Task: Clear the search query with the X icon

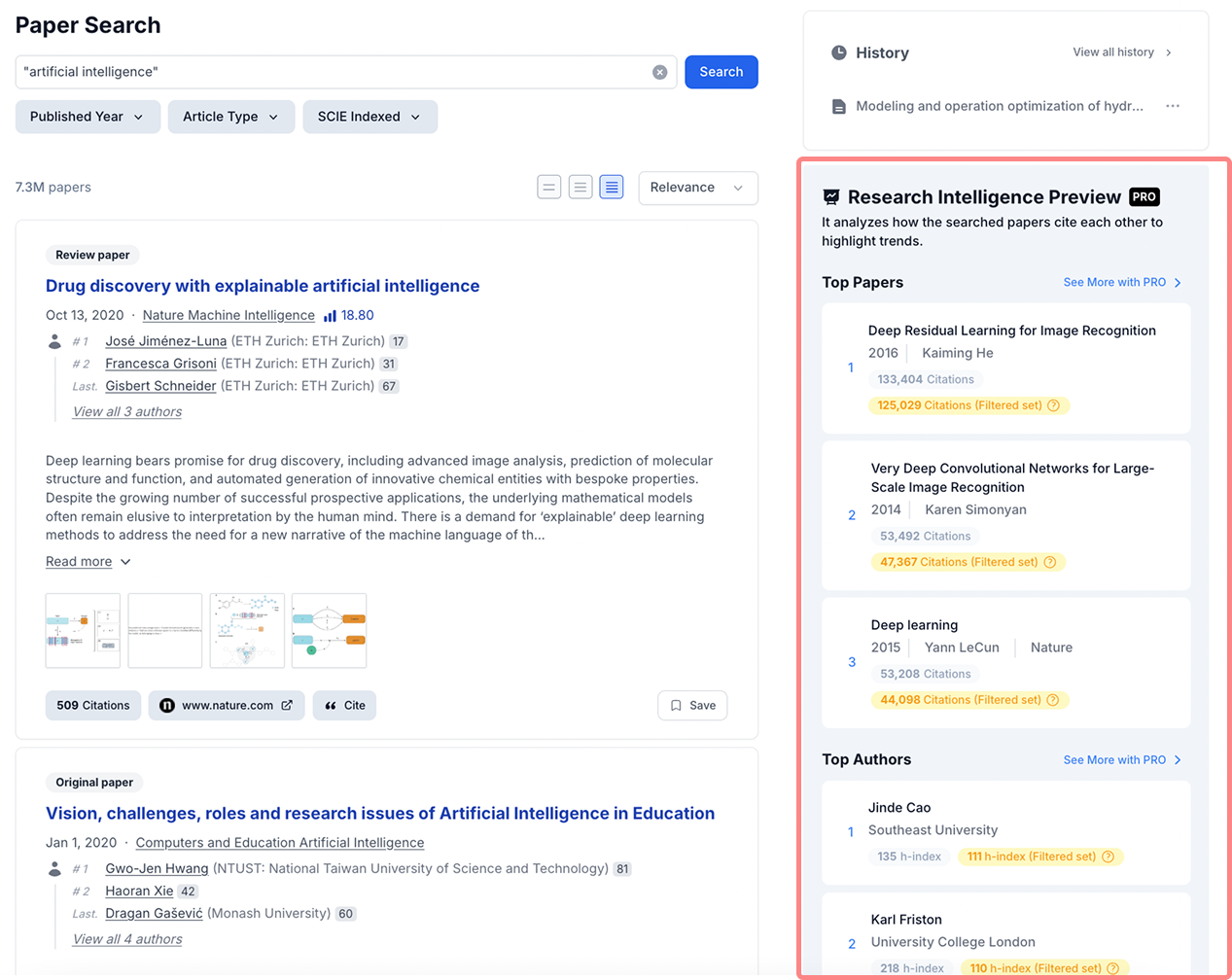Action: pyautogui.click(x=659, y=71)
